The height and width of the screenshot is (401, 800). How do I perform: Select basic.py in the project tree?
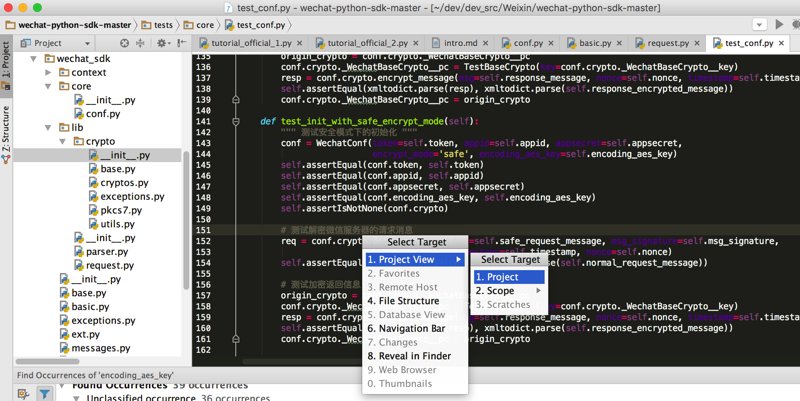pyautogui.click(x=84, y=307)
